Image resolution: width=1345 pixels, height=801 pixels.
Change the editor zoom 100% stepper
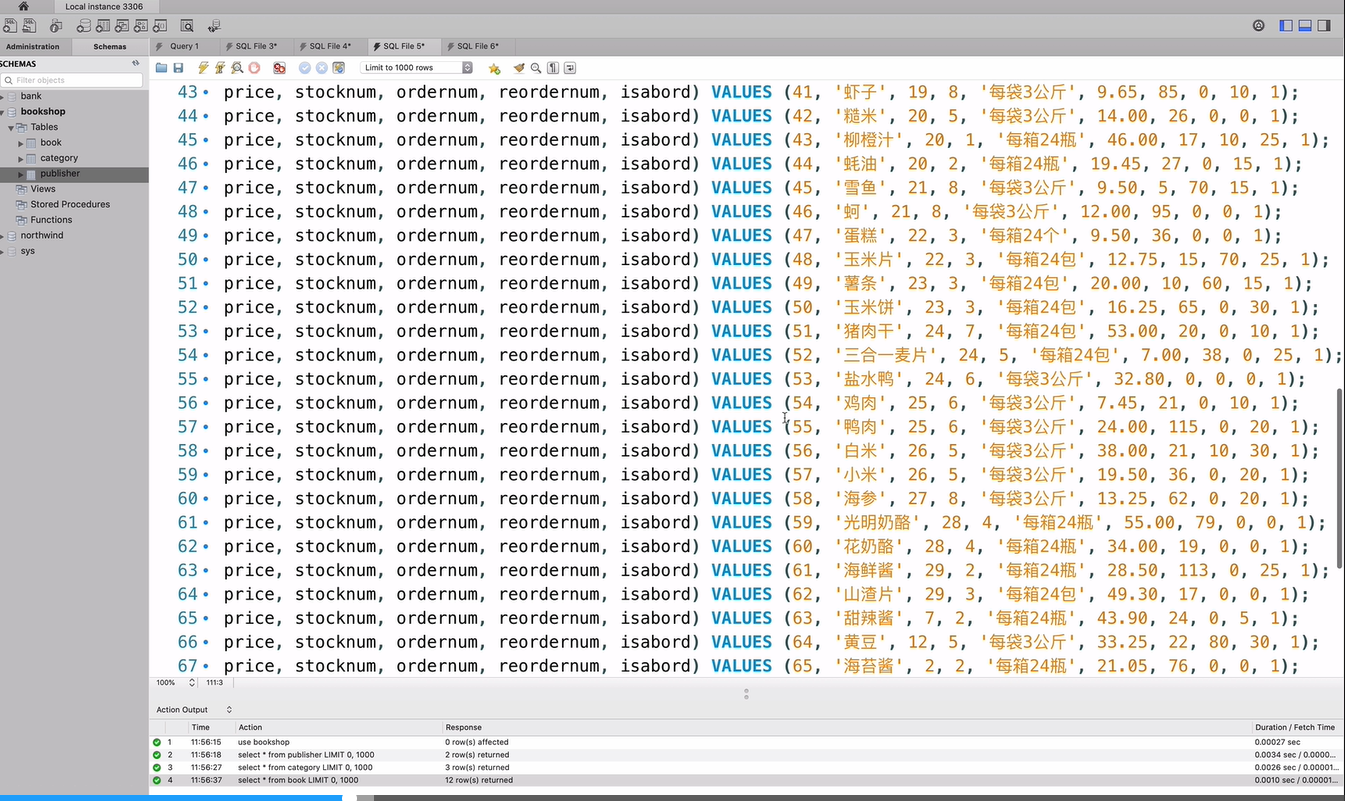[x=192, y=682]
